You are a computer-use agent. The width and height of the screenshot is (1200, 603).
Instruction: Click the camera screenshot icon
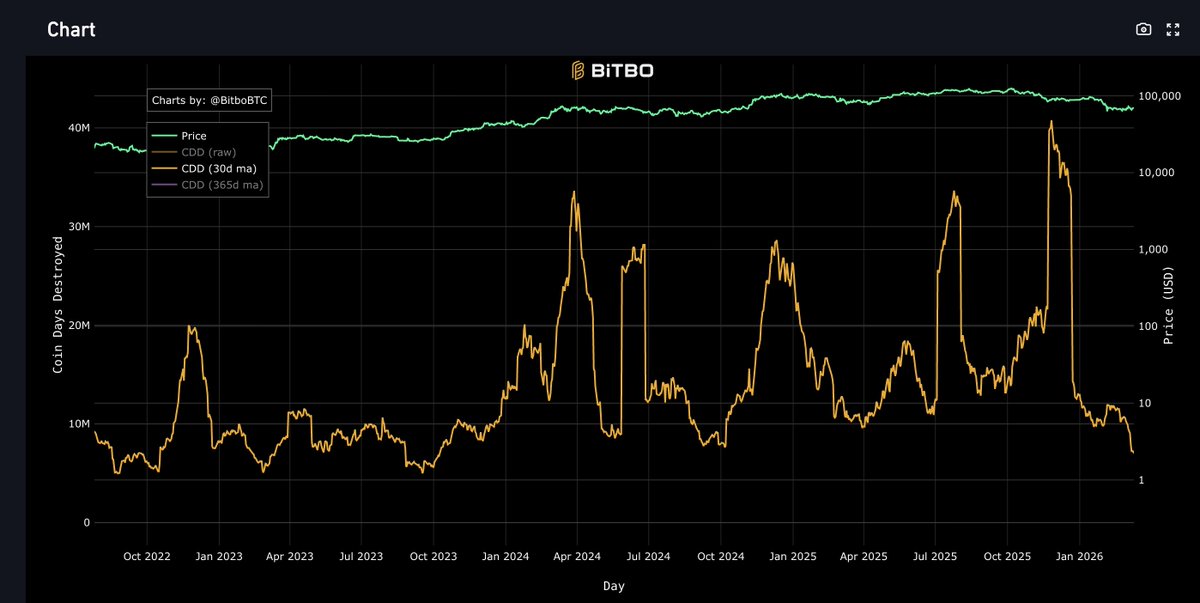pyautogui.click(x=1143, y=29)
